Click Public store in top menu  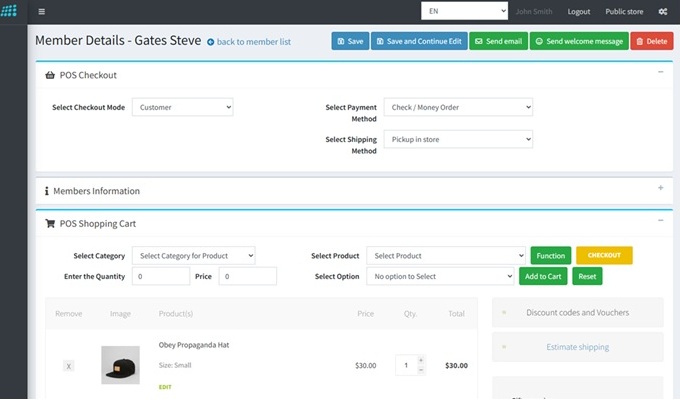coord(624,11)
